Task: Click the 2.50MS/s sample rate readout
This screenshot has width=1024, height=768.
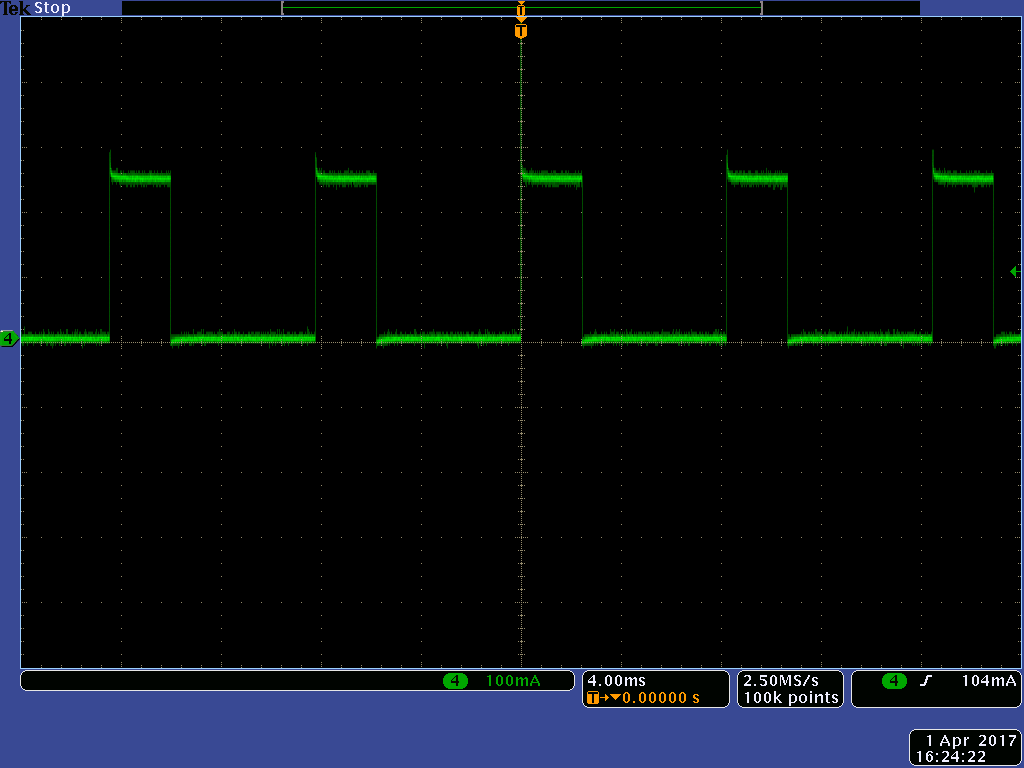Action: pos(781,681)
